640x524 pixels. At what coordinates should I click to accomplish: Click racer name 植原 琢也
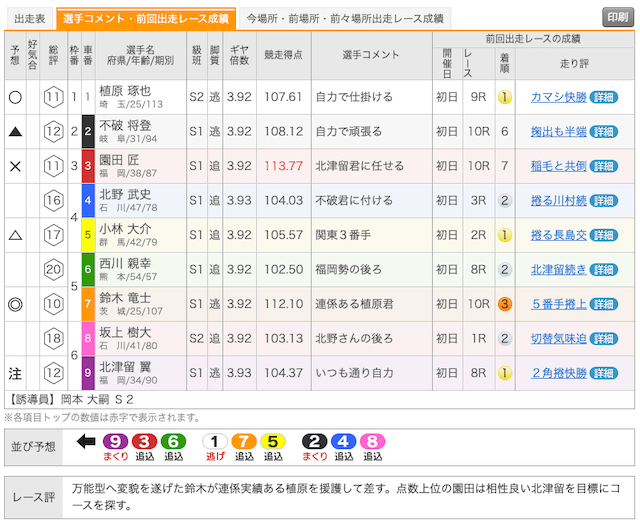coord(126,91)
